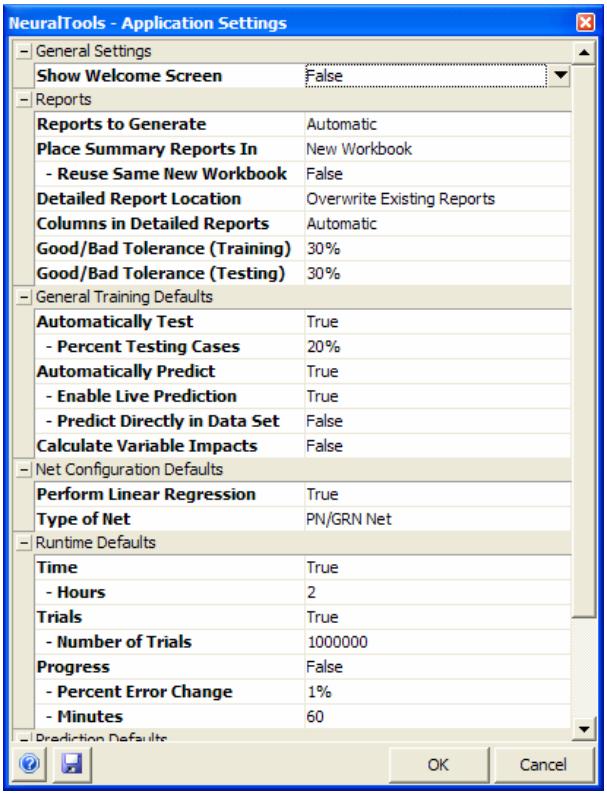
Task: Select the Training tolerance 30% value
Action: click(438, 248)
